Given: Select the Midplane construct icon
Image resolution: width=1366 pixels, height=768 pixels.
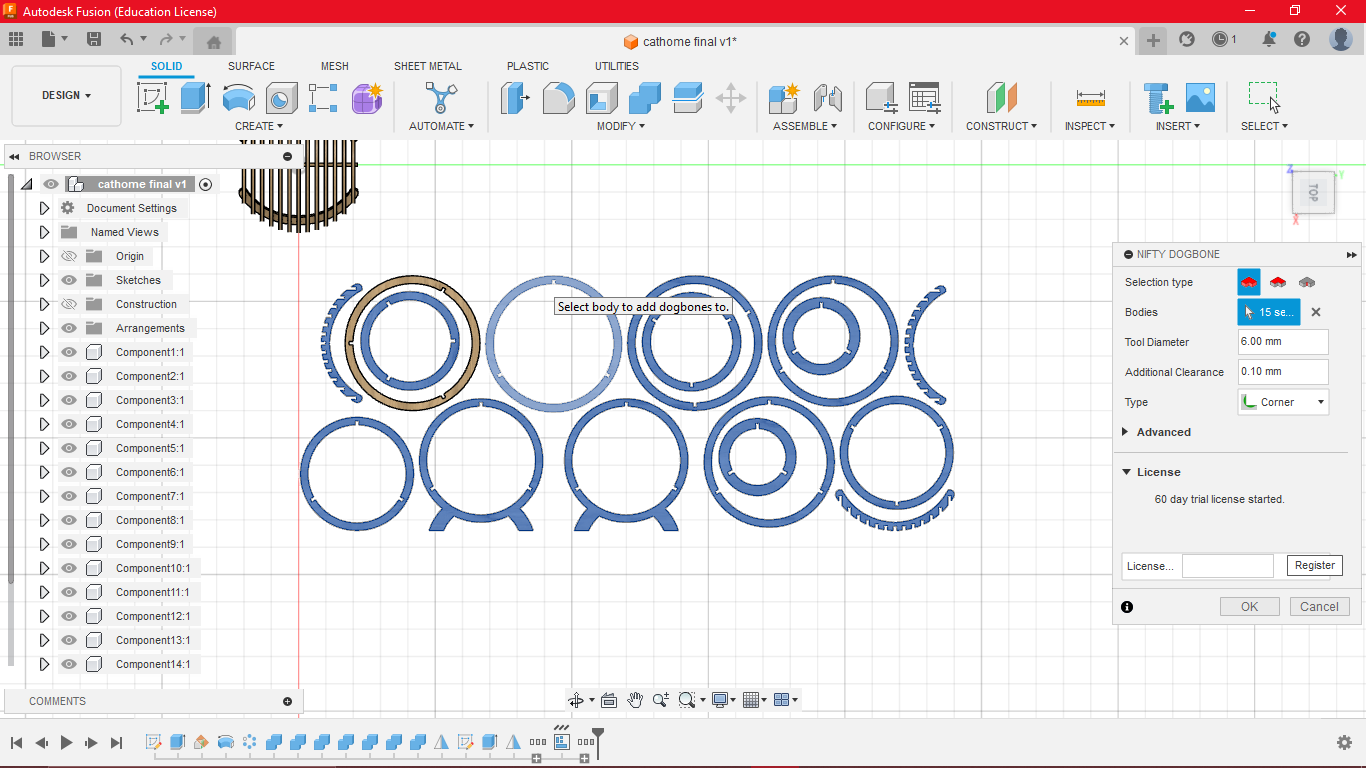Looking at the screenshot, I should [1001, 98].
